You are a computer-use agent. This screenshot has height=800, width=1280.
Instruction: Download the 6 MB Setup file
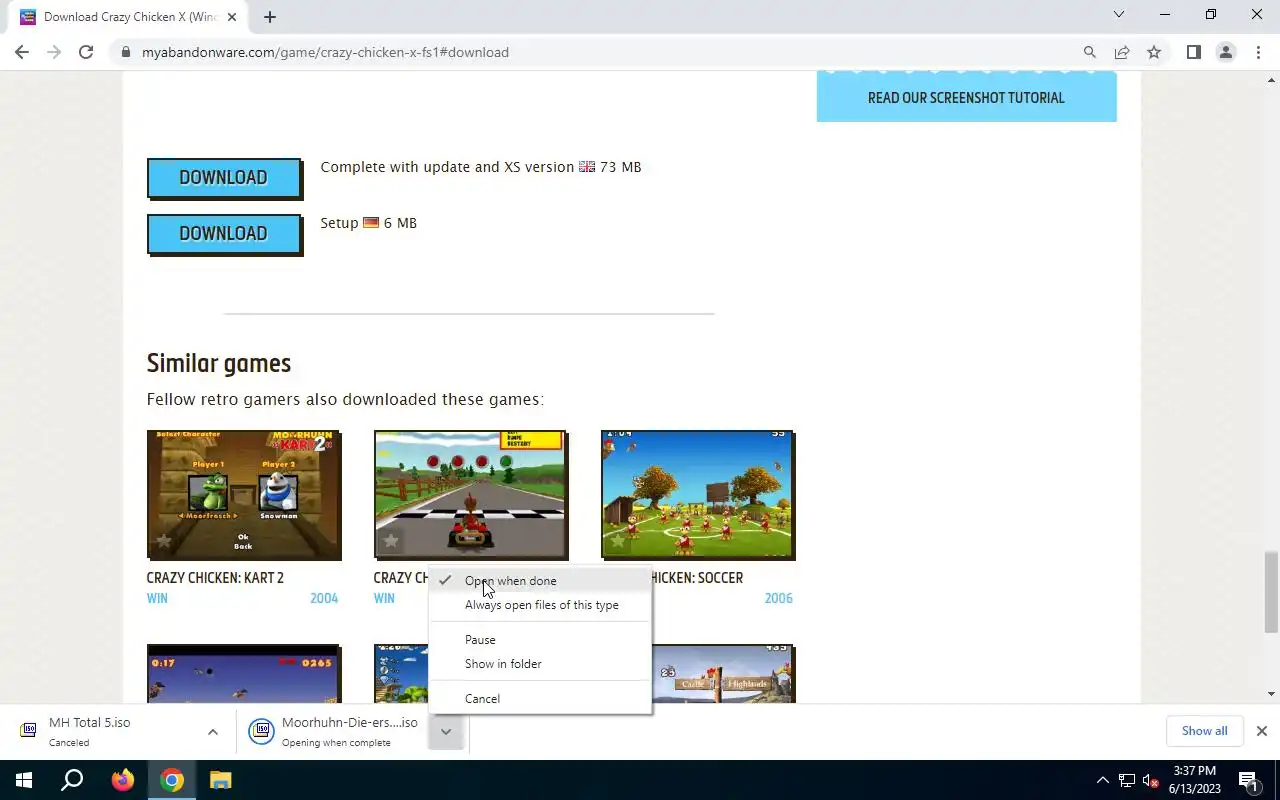click(224, 234)
